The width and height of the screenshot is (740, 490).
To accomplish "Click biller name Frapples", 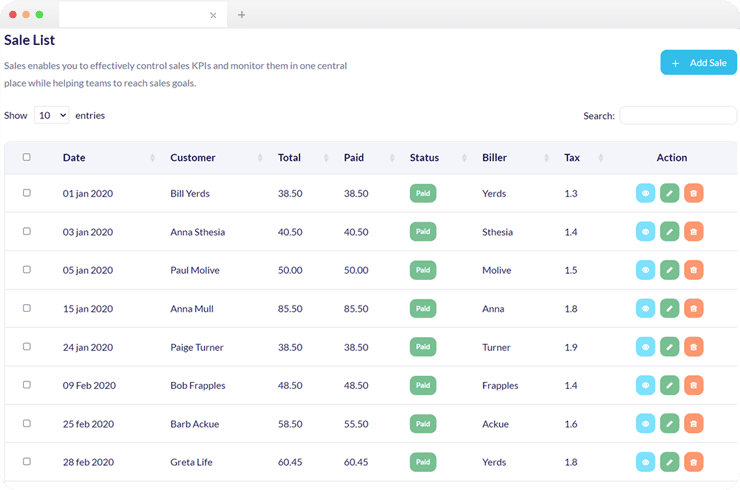I will (500, 386).
